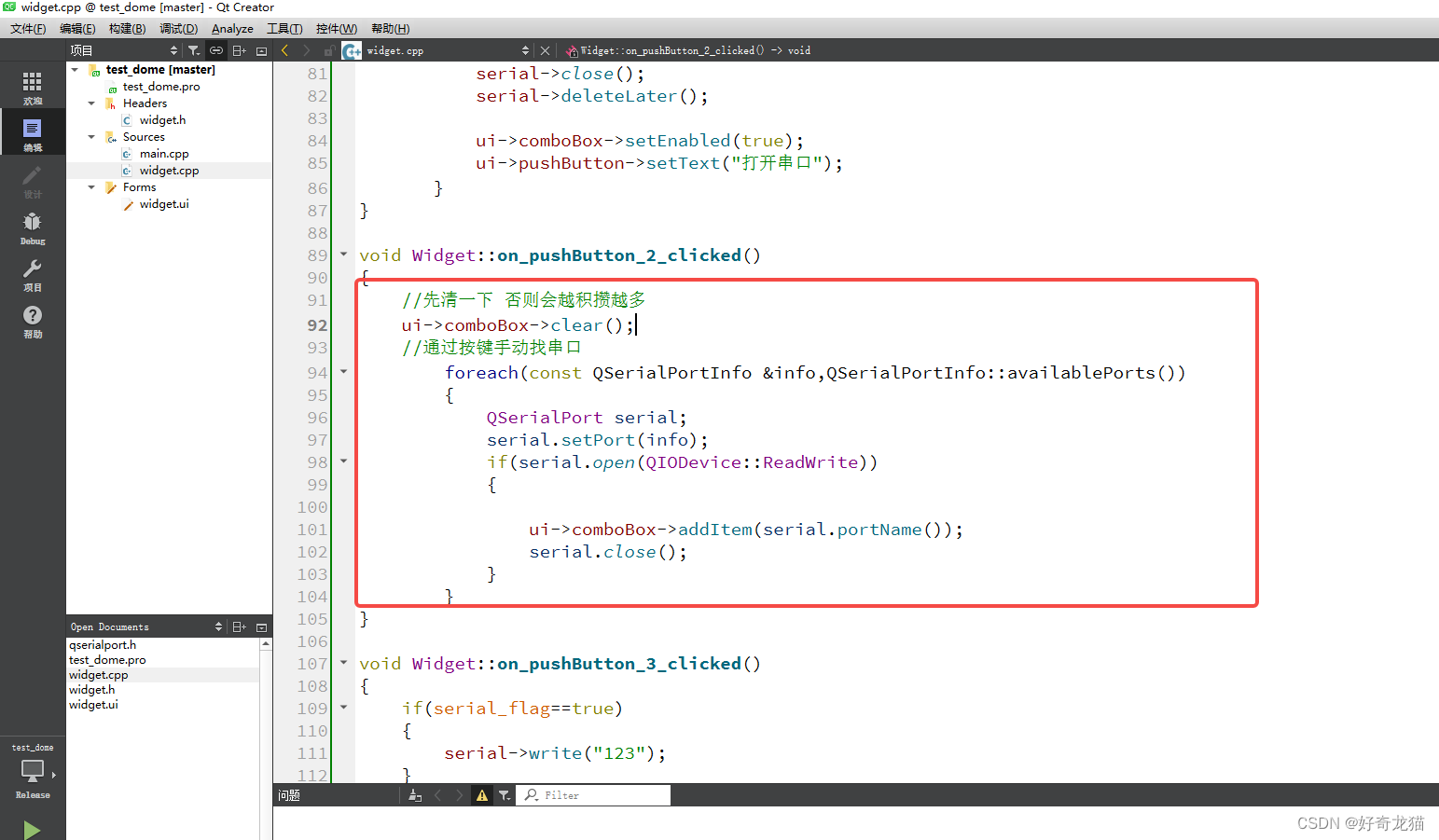Open the 文件(F) menu
1439x840 pixels.
click(x=28, y=29)
